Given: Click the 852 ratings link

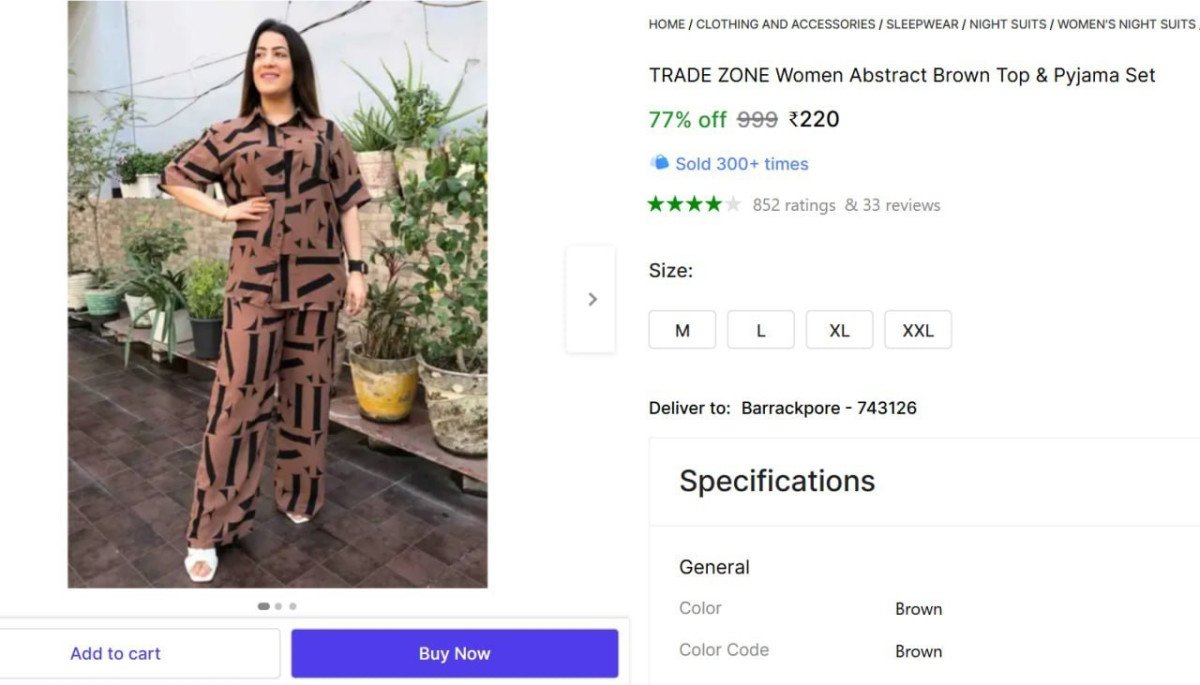Looking at the screenshot, I should click(794, 204).
